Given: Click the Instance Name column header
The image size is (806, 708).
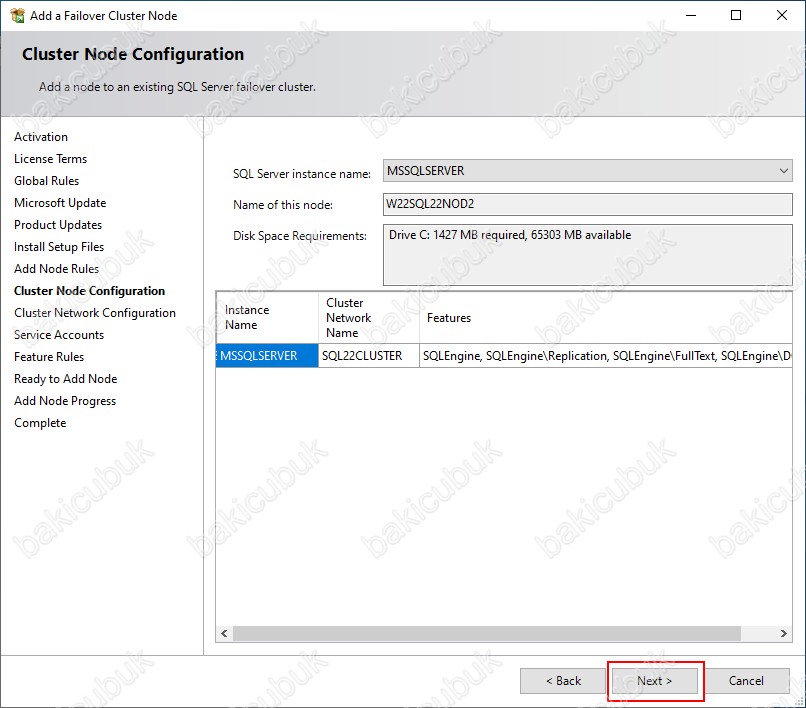Looking at the screenshot, I should (267, 318).
